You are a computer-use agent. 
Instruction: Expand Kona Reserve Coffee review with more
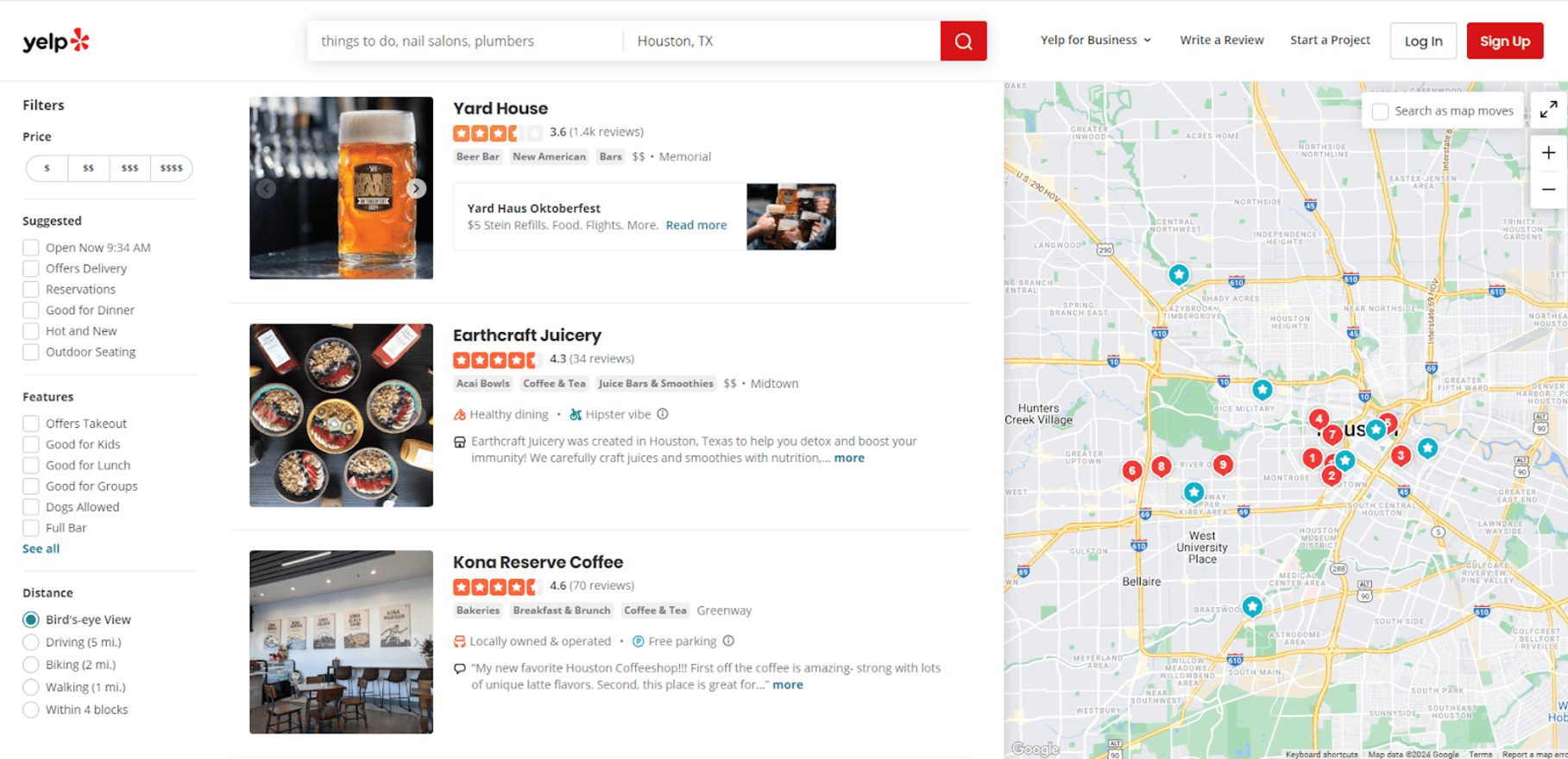tap(787, 685)
